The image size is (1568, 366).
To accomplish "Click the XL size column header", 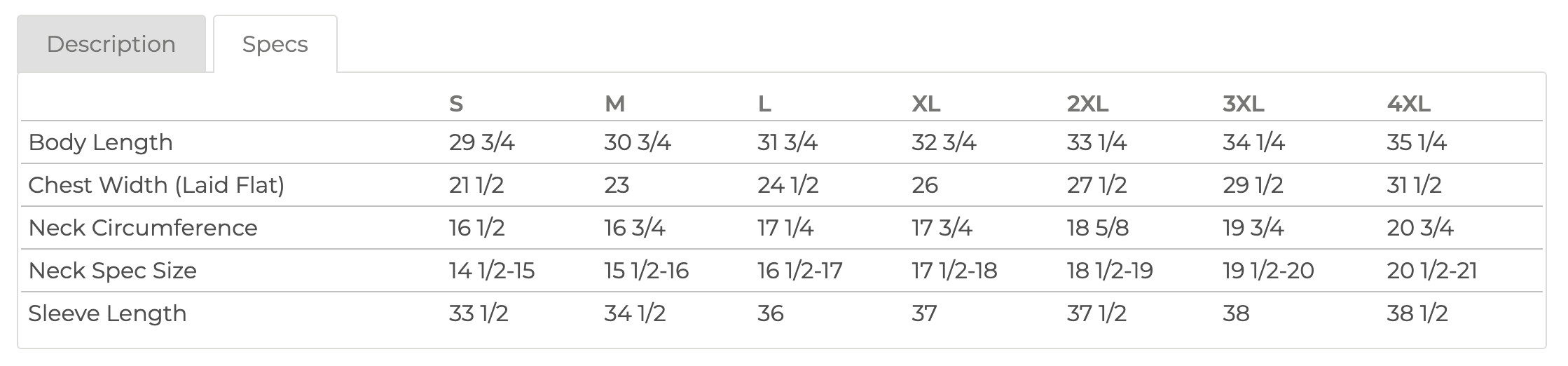I will tap(926, 104).
